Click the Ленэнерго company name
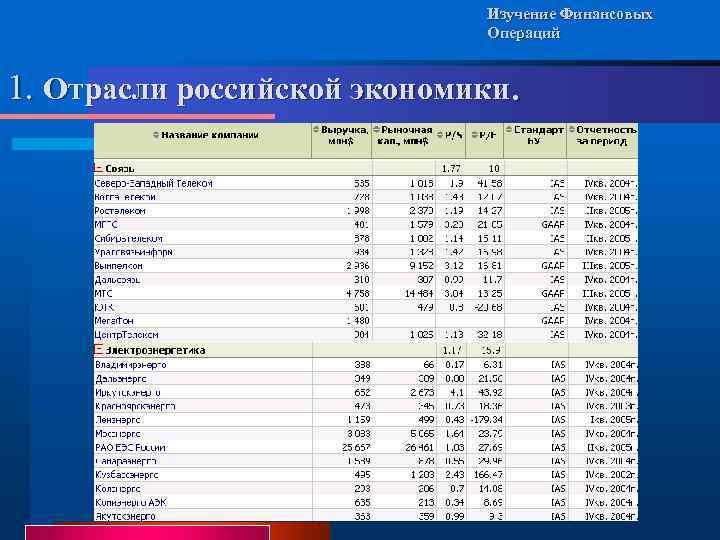Image resolution: width=720 pixels, height=540 pixels. (118, 420)
